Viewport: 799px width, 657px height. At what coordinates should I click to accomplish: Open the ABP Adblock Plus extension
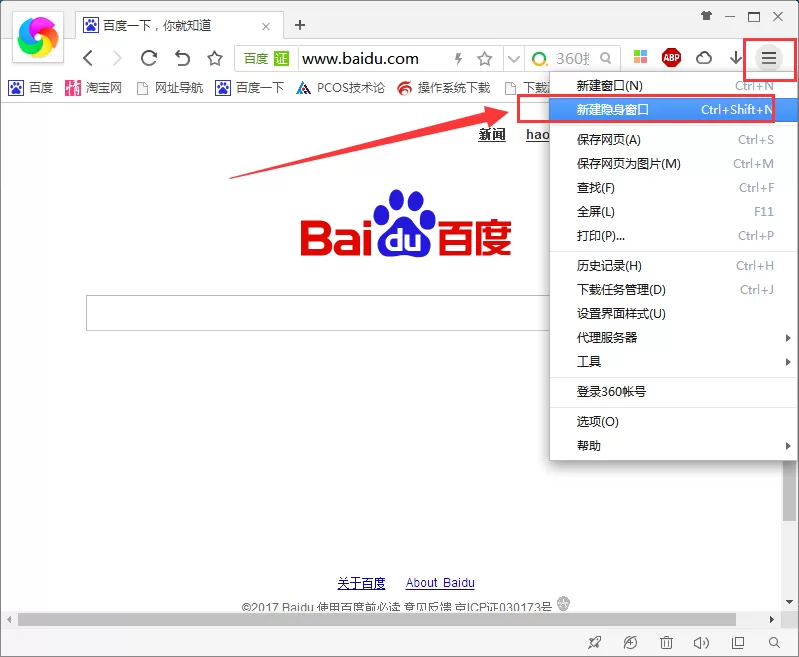[x=671, y=58]
